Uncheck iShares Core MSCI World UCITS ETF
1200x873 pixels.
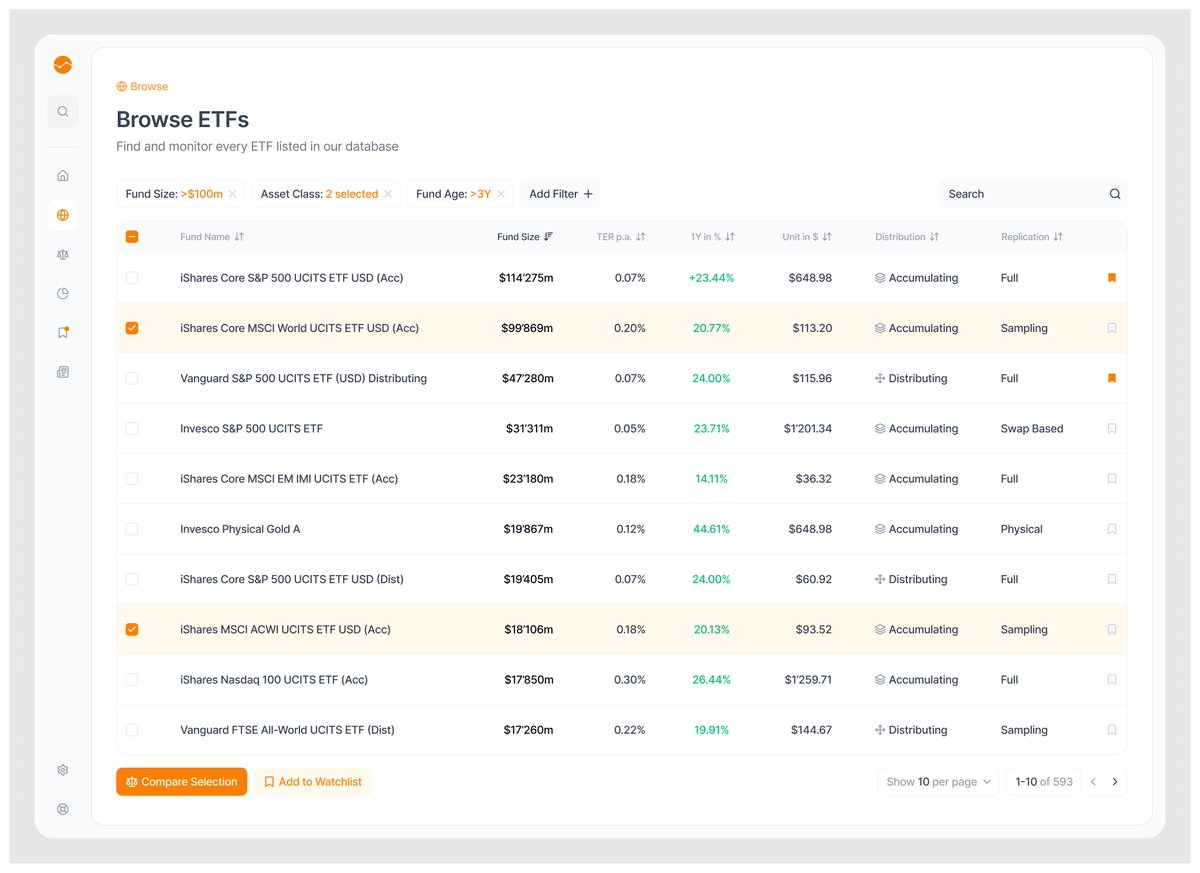point(132,327)
